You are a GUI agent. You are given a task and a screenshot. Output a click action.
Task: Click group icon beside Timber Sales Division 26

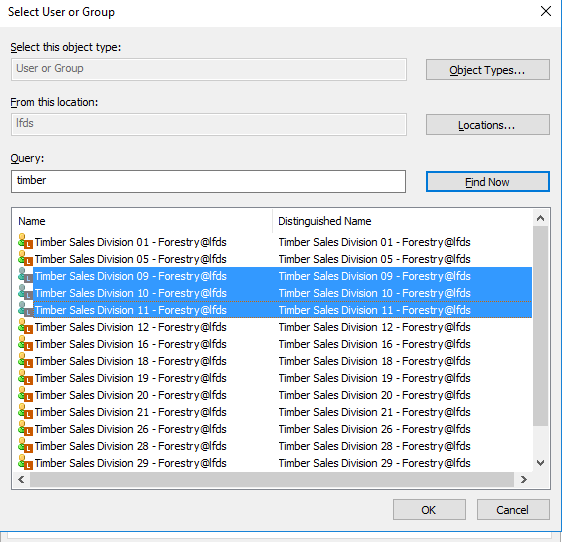click(25, 429)
